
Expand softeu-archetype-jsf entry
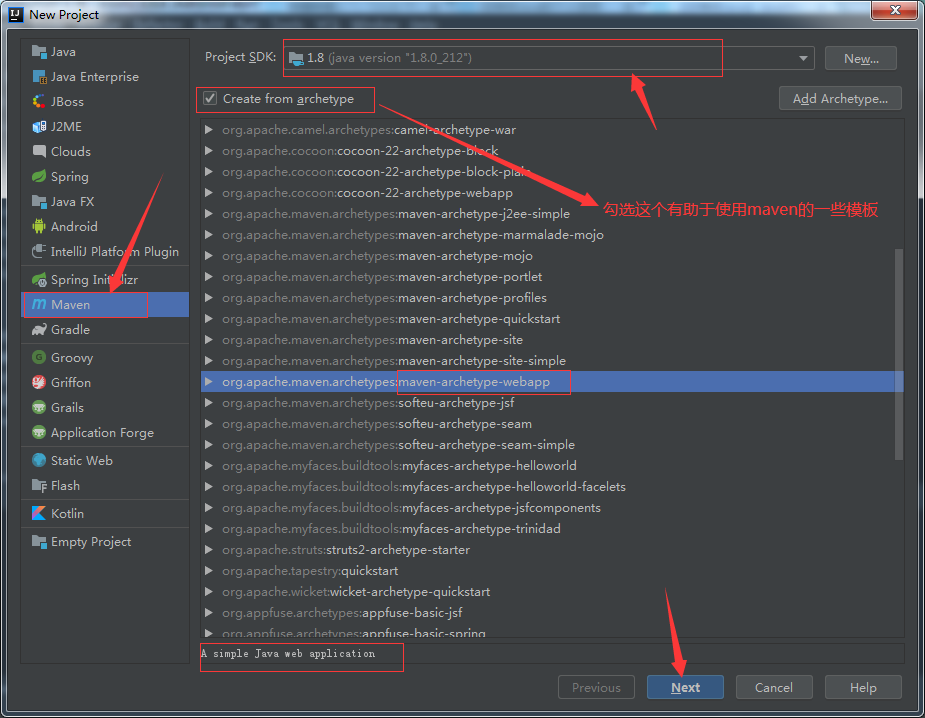pyautogui.click(x=208, y=403)
